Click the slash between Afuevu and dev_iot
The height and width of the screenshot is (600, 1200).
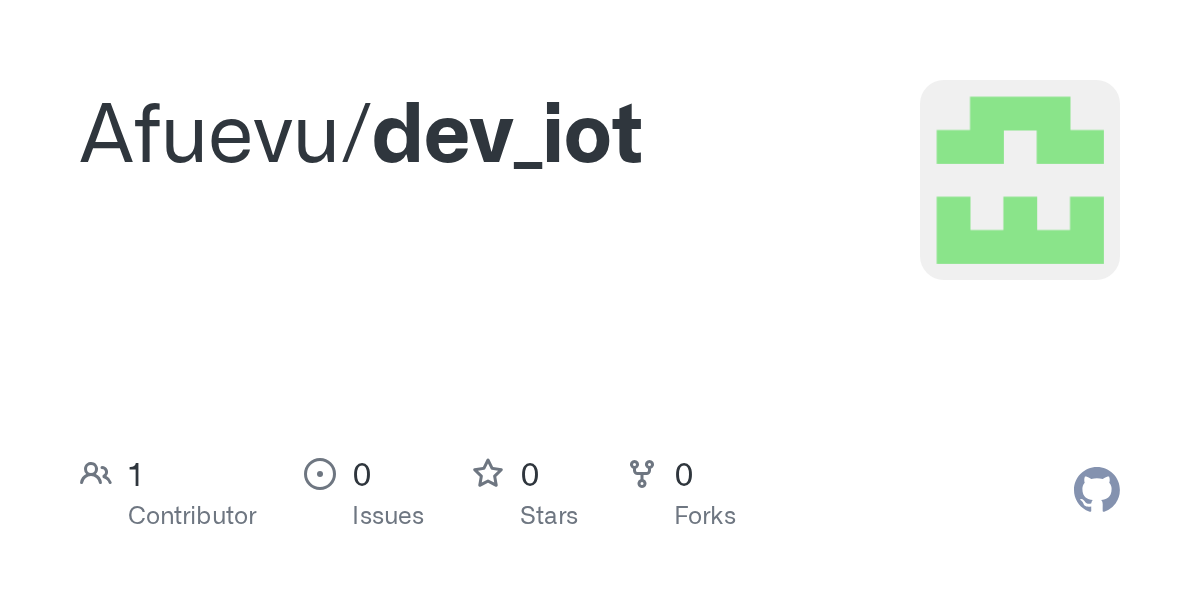pyautogui.click(x=356, y=134)
